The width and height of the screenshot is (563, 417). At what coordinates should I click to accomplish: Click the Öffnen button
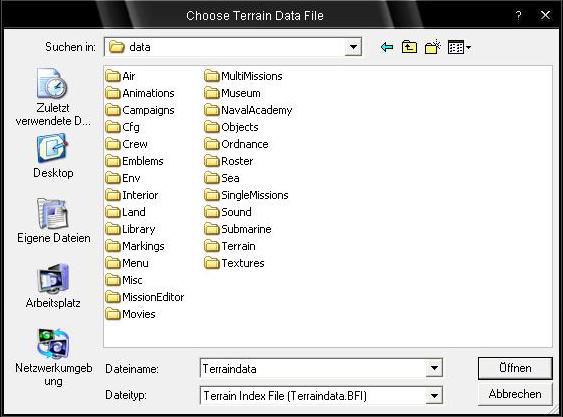point(515,368)
